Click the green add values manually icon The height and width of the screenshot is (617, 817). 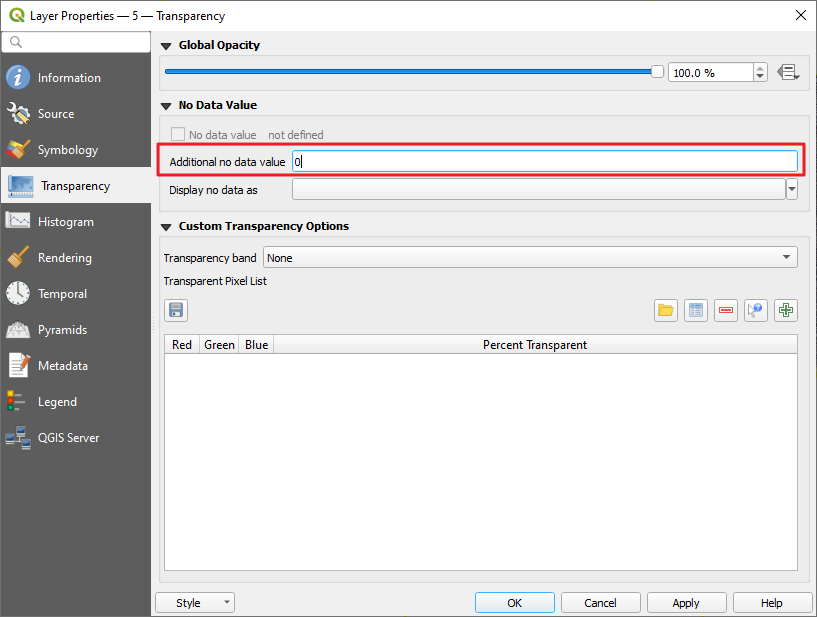(786, 310)
